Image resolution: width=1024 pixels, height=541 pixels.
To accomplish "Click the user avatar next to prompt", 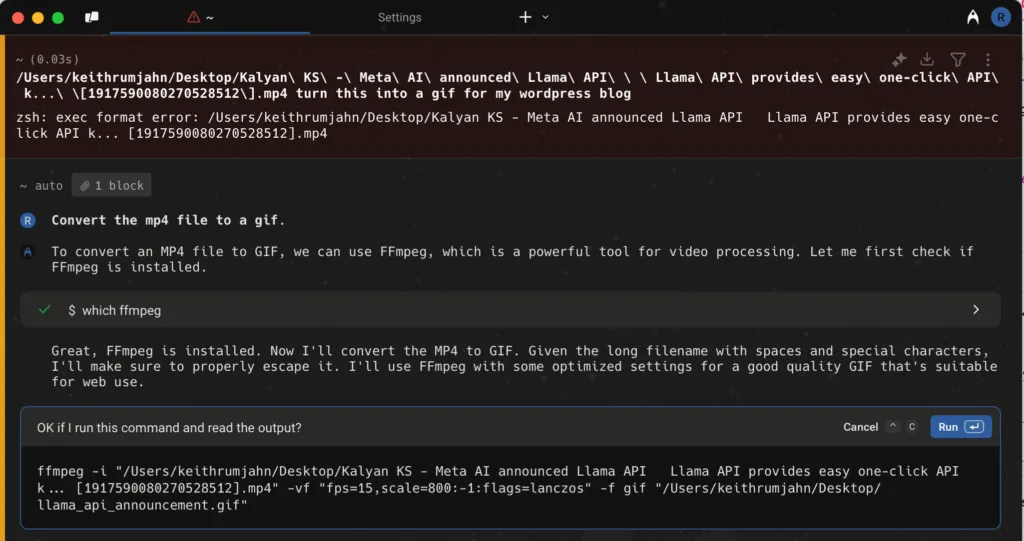I will tap(28, 220).
